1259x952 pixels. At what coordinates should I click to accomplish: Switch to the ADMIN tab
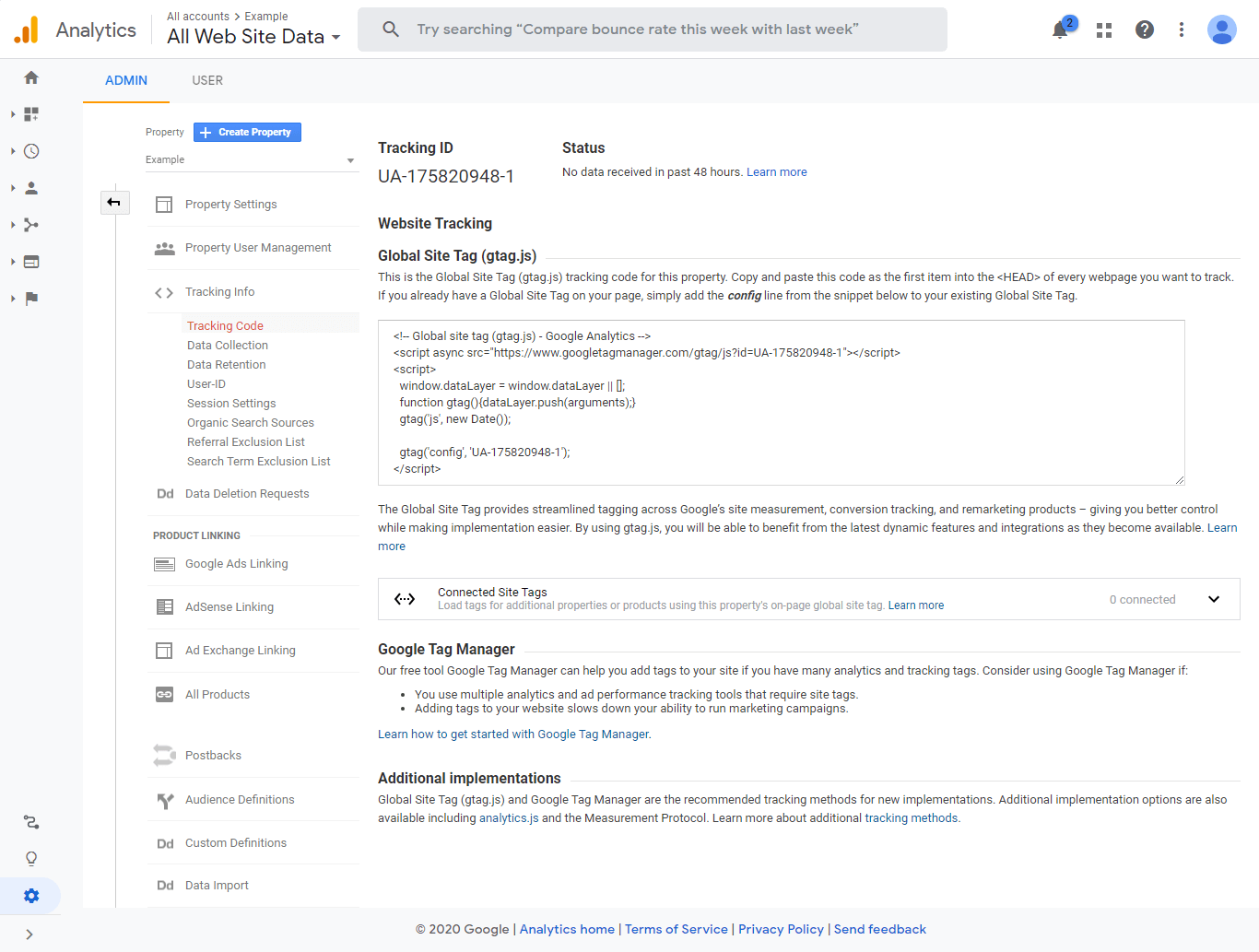(x=126, y=80)
